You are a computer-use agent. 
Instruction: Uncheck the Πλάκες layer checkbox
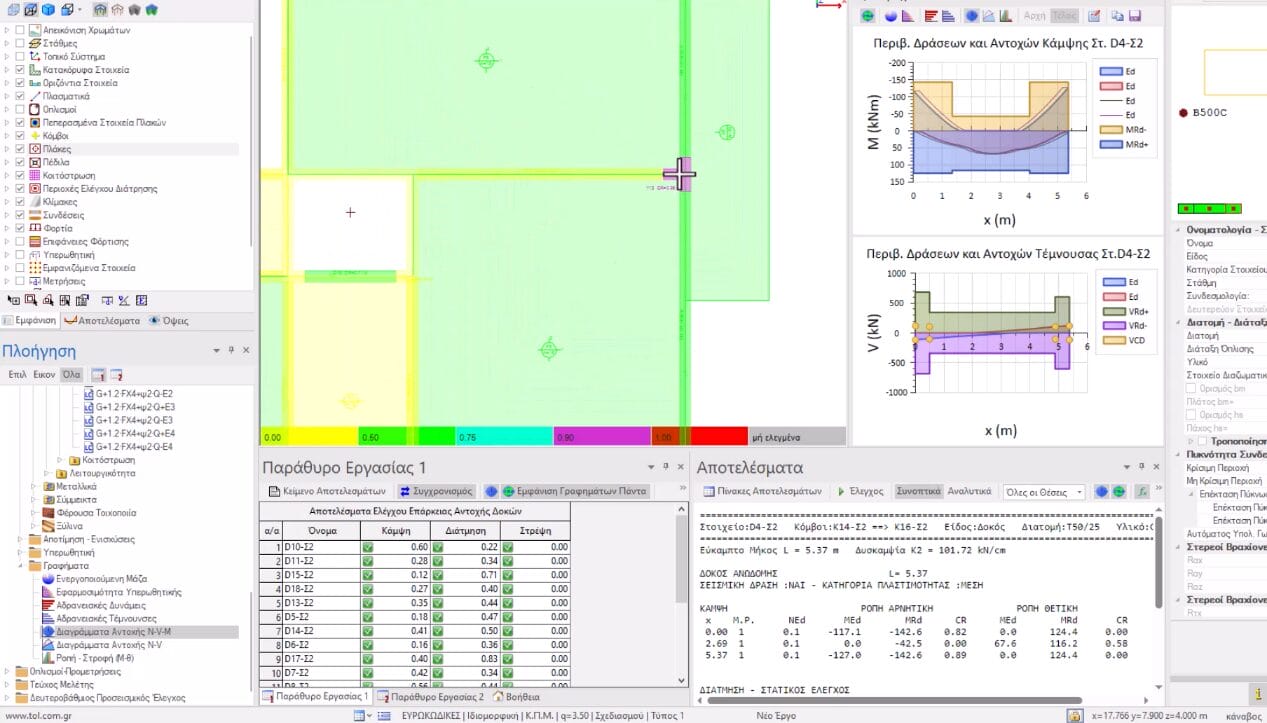pyautogui.click(x=20, y=149)
